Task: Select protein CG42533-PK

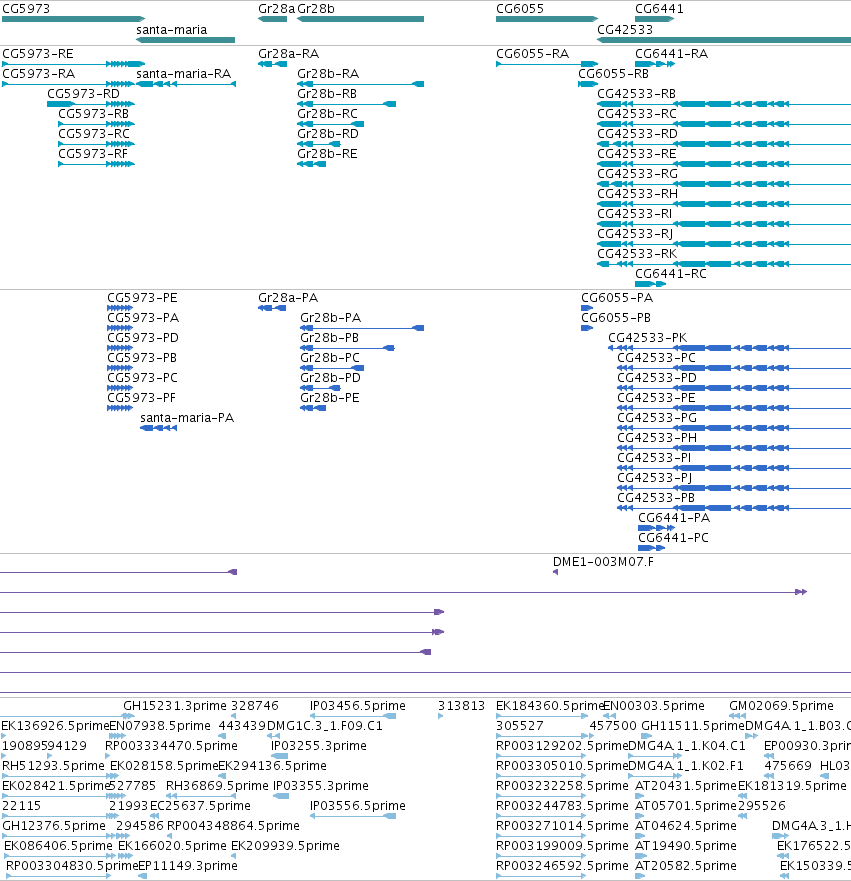Action: tap(729, 348)
